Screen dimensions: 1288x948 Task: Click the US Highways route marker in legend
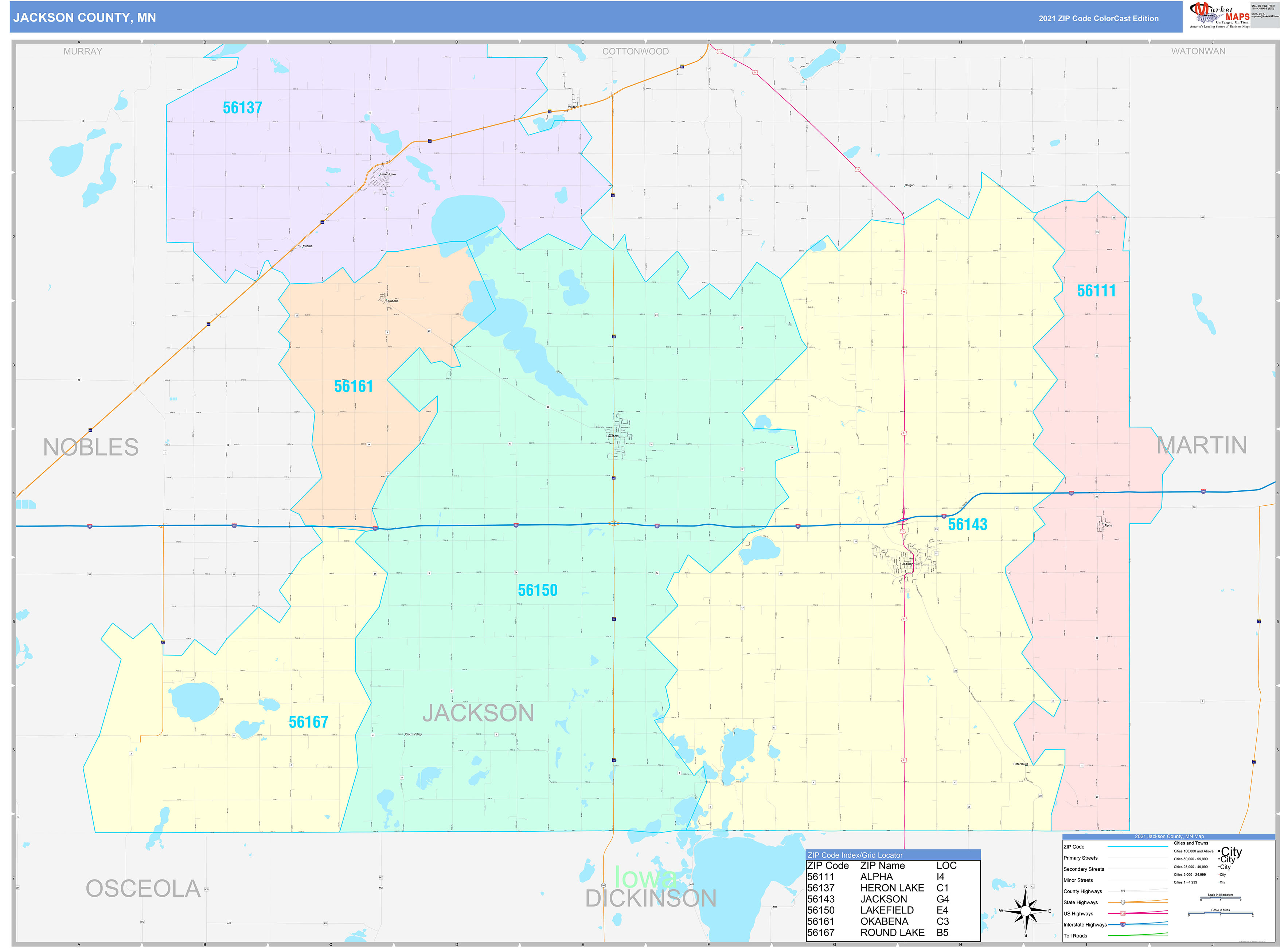pos(1123,913)
